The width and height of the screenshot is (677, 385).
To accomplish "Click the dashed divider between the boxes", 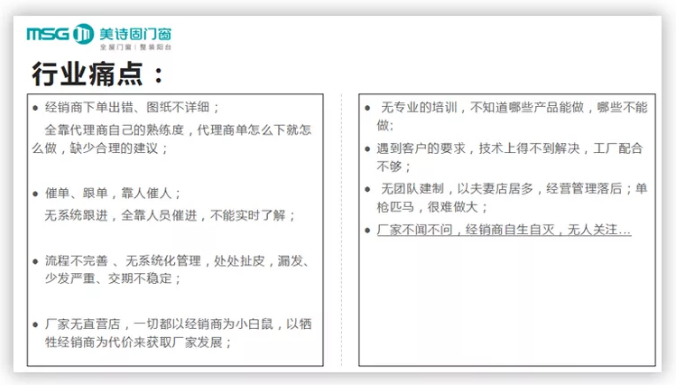I will (x=341, y=230).
